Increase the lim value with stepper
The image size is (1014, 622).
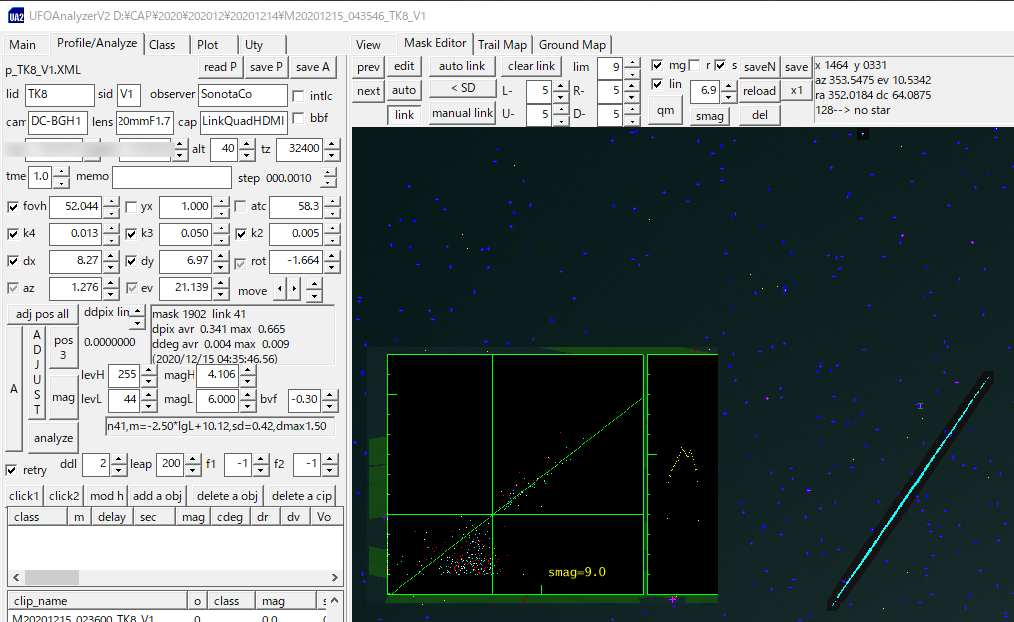[631, 62]
